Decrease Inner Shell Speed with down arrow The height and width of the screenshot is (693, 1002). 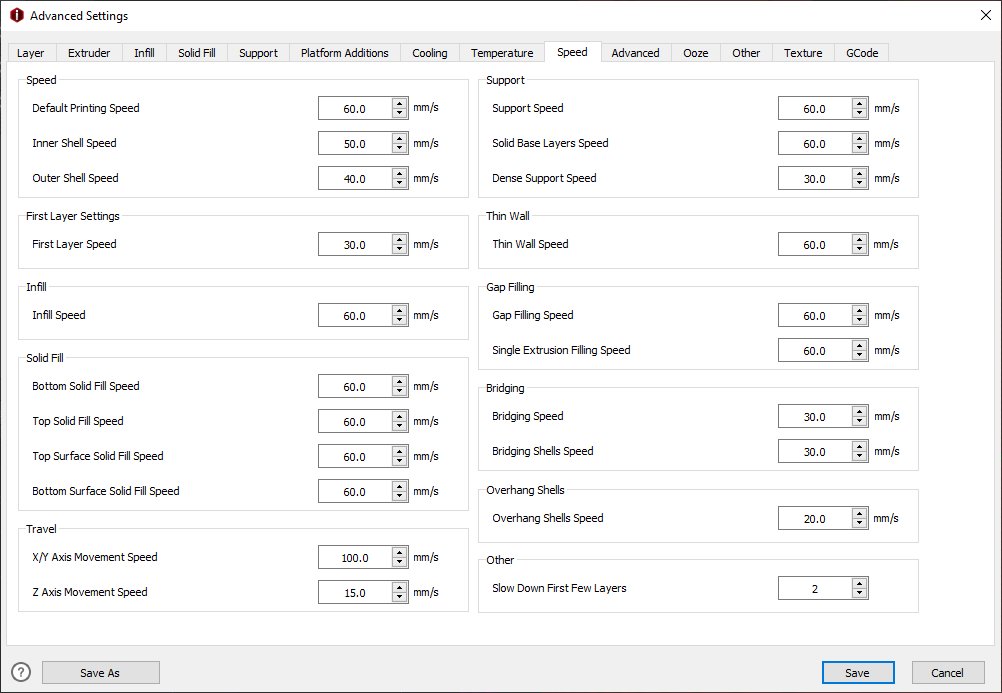point(400,149)
